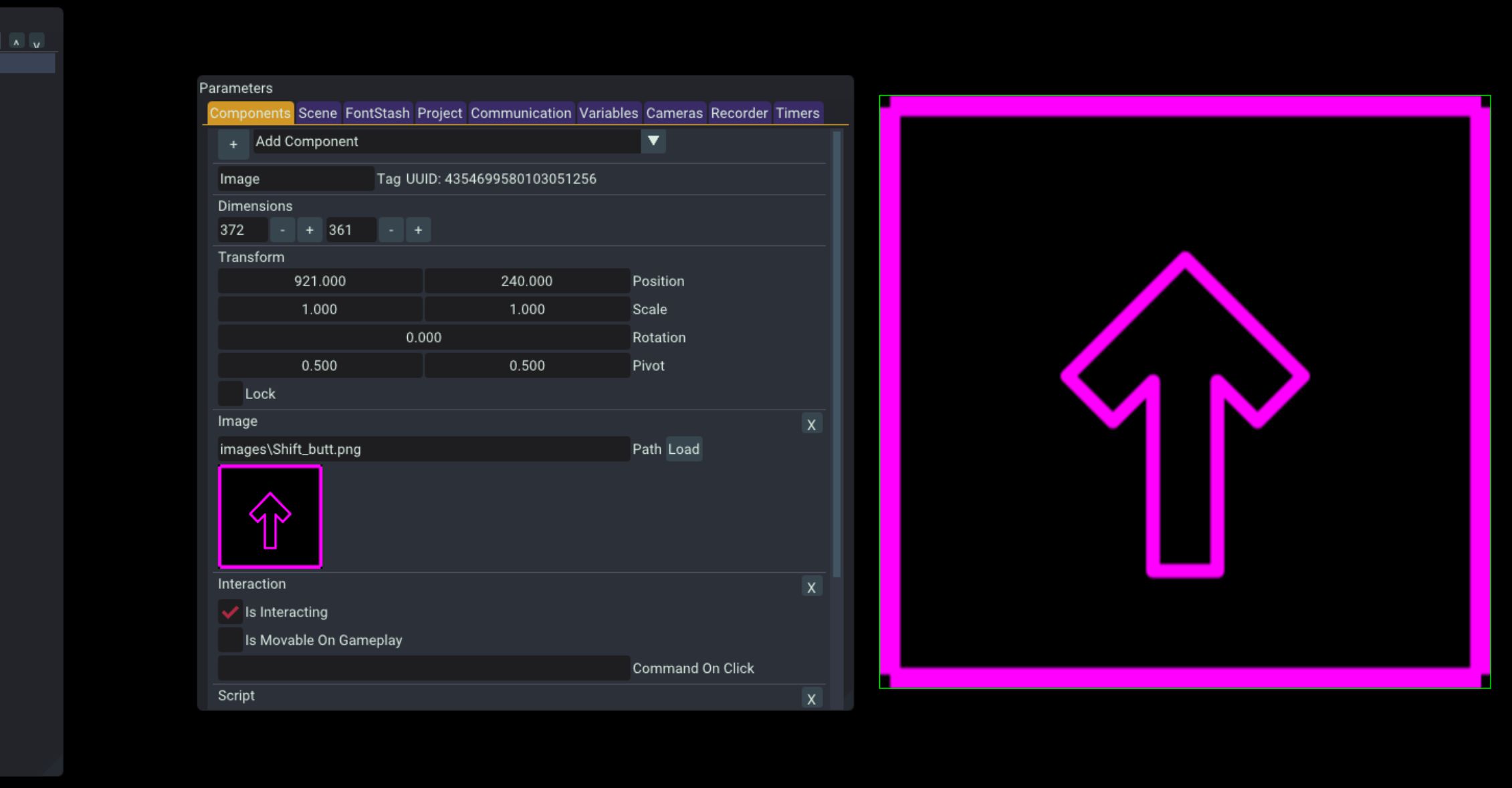This screenshot has width=1512, height=788.
Task: Decrease the height dimension with minus
Action: pyautogui.click(x=391, y=230)
